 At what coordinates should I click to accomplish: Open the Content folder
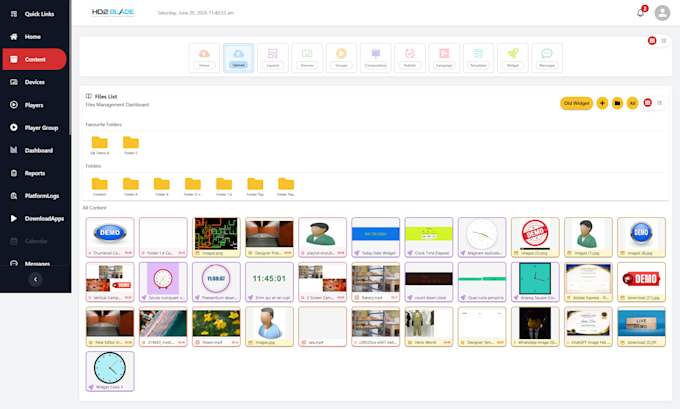100,187
